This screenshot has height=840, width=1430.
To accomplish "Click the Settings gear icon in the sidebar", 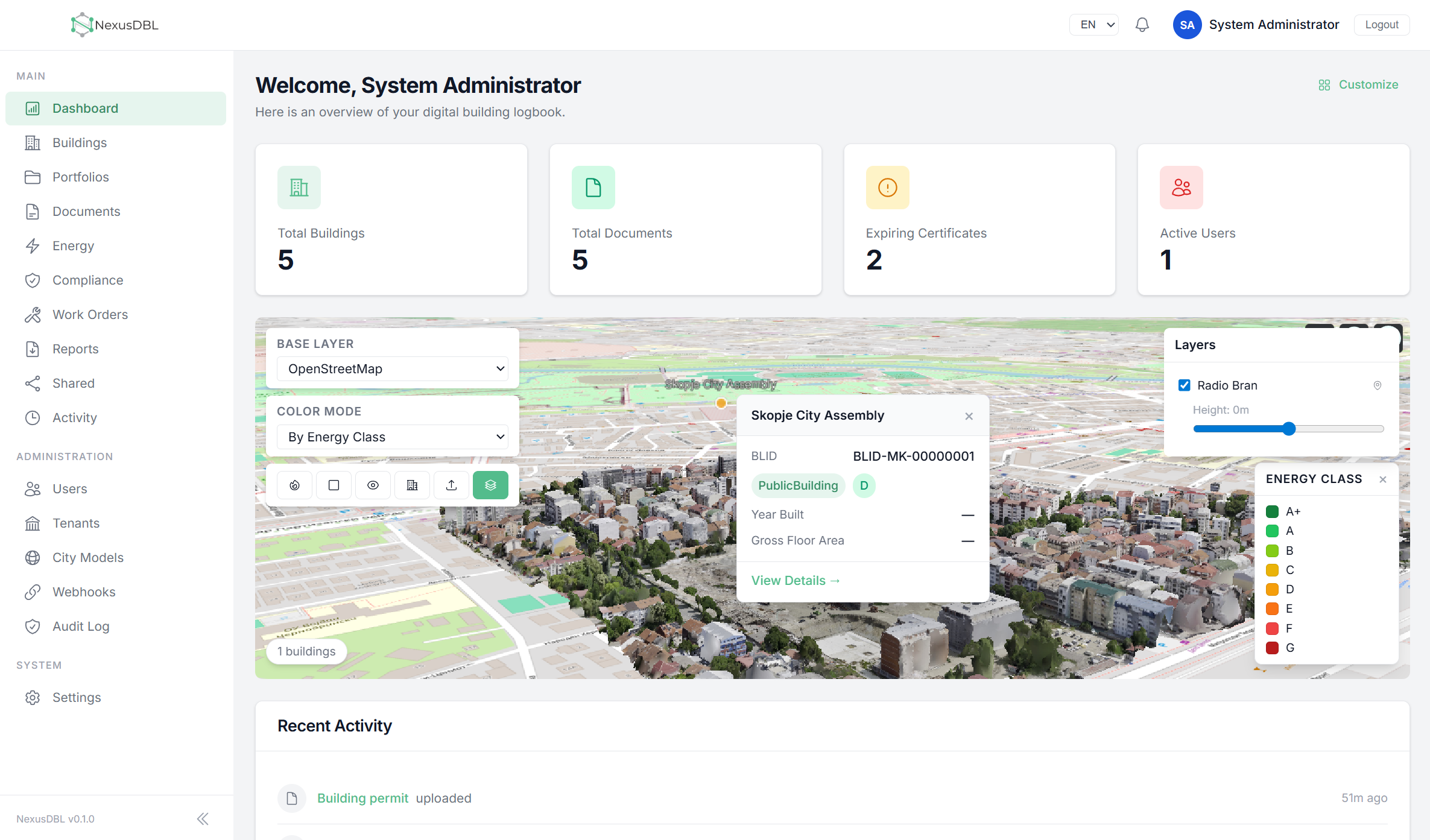I will point(33,698).
